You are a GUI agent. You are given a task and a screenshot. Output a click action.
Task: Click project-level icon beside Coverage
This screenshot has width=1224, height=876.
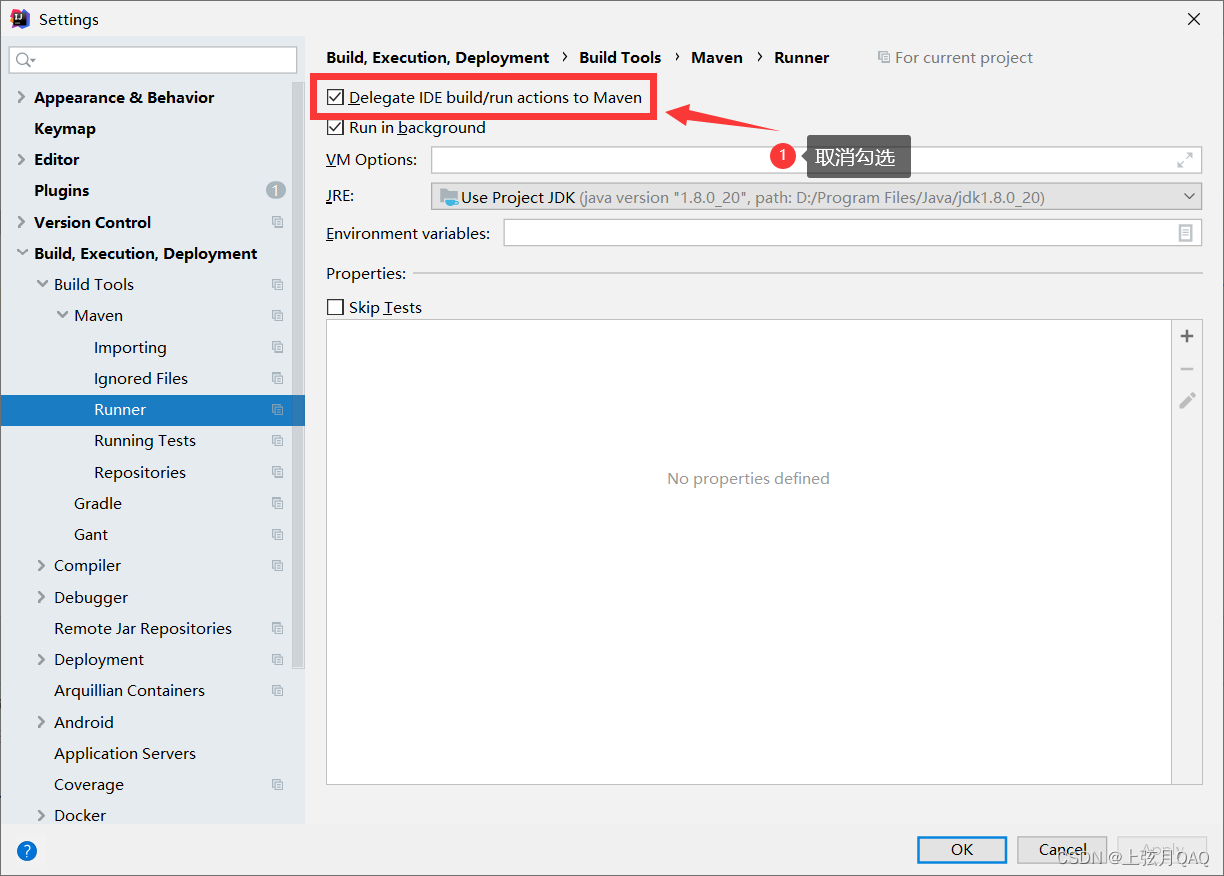coord(278,784)
